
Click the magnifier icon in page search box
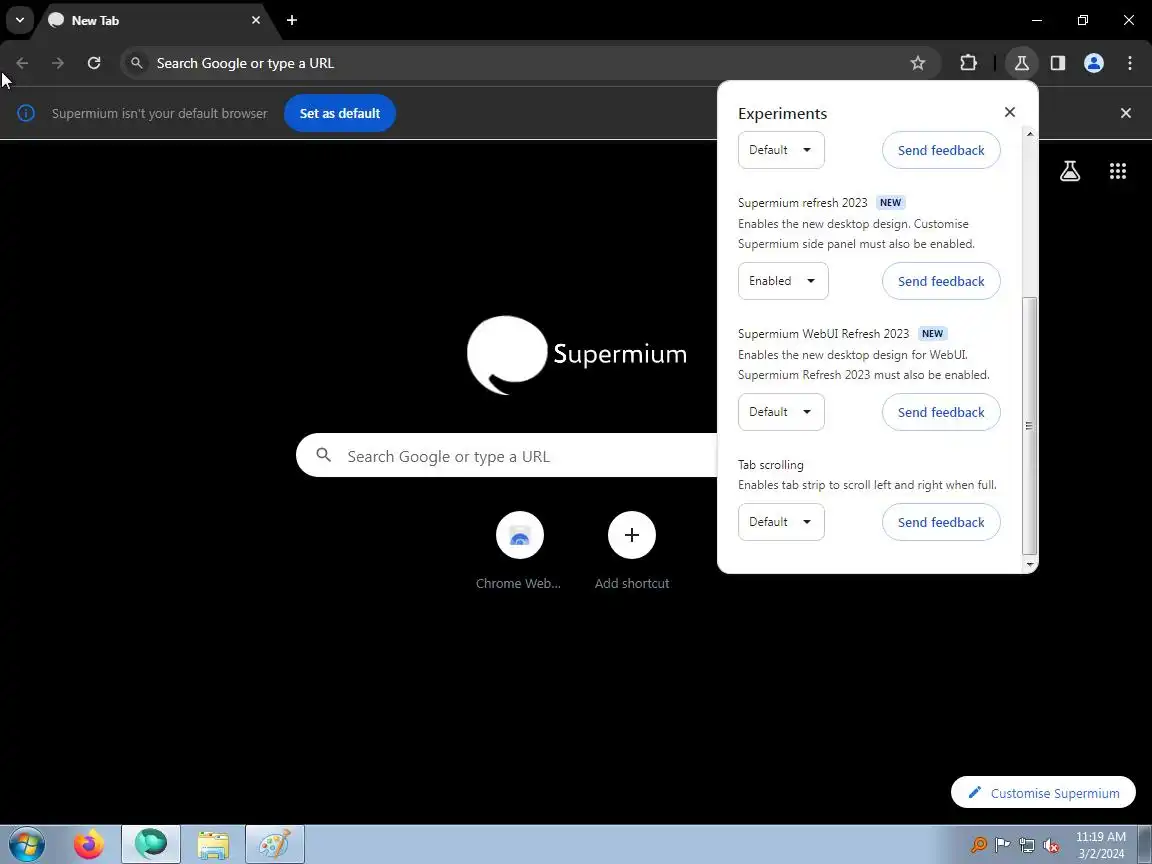323,456
